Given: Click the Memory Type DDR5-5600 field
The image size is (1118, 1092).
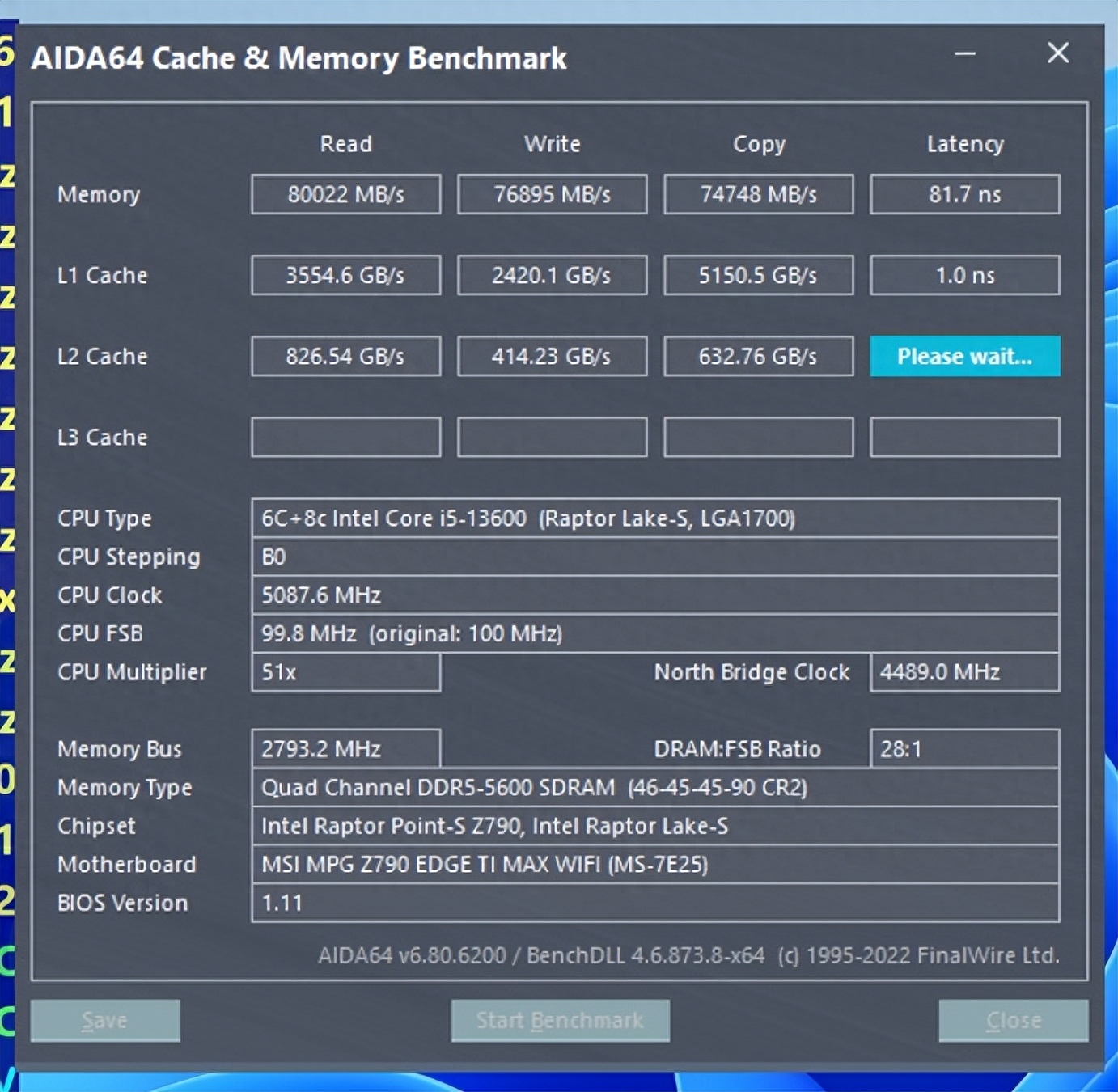Looking at the screenshot, I should pos(655,787).
